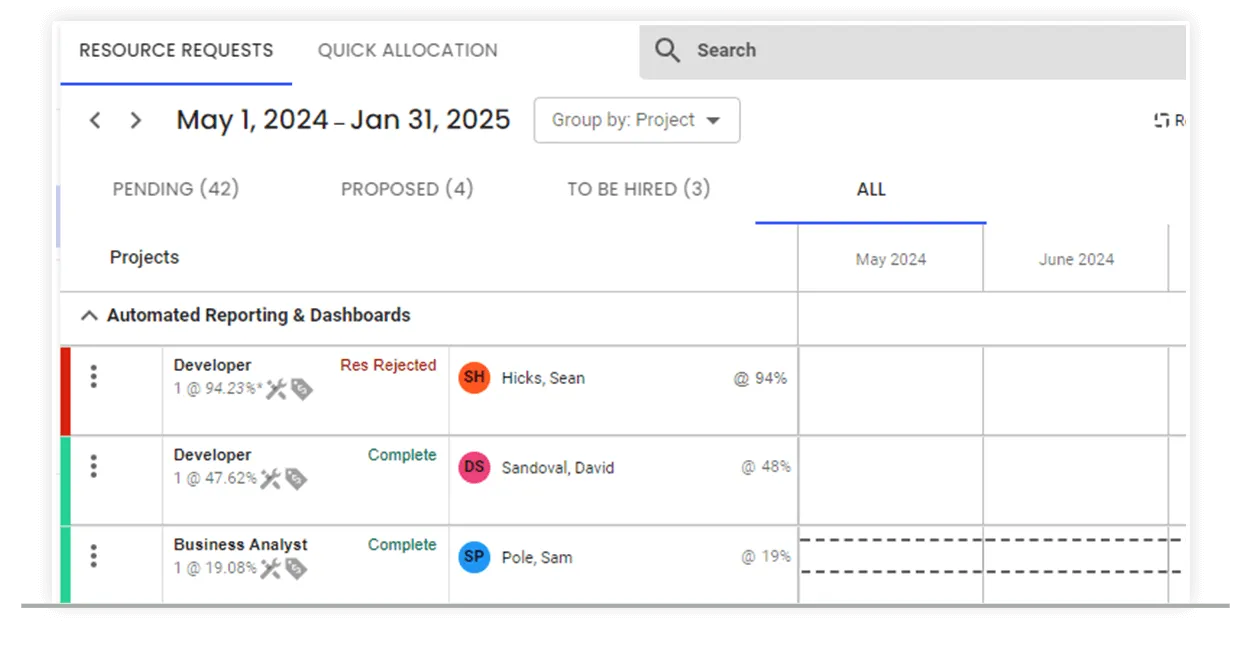Select the Pending (42) tab
The height and width of the screenshot is (652, 1250).
[x=176, y=189]
